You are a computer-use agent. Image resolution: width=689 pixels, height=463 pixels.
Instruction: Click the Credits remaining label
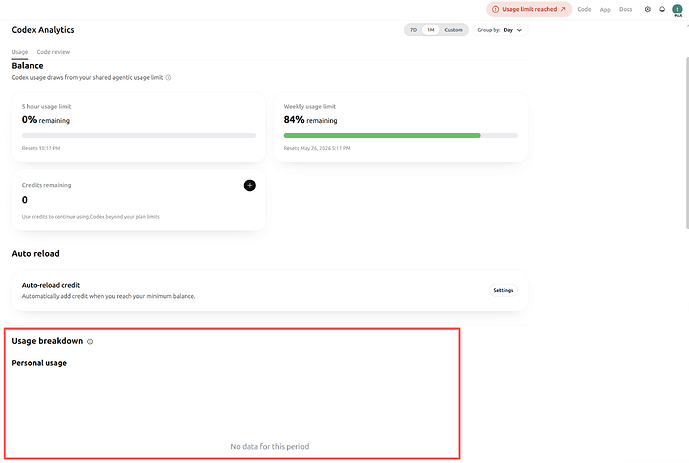[47, 185]
